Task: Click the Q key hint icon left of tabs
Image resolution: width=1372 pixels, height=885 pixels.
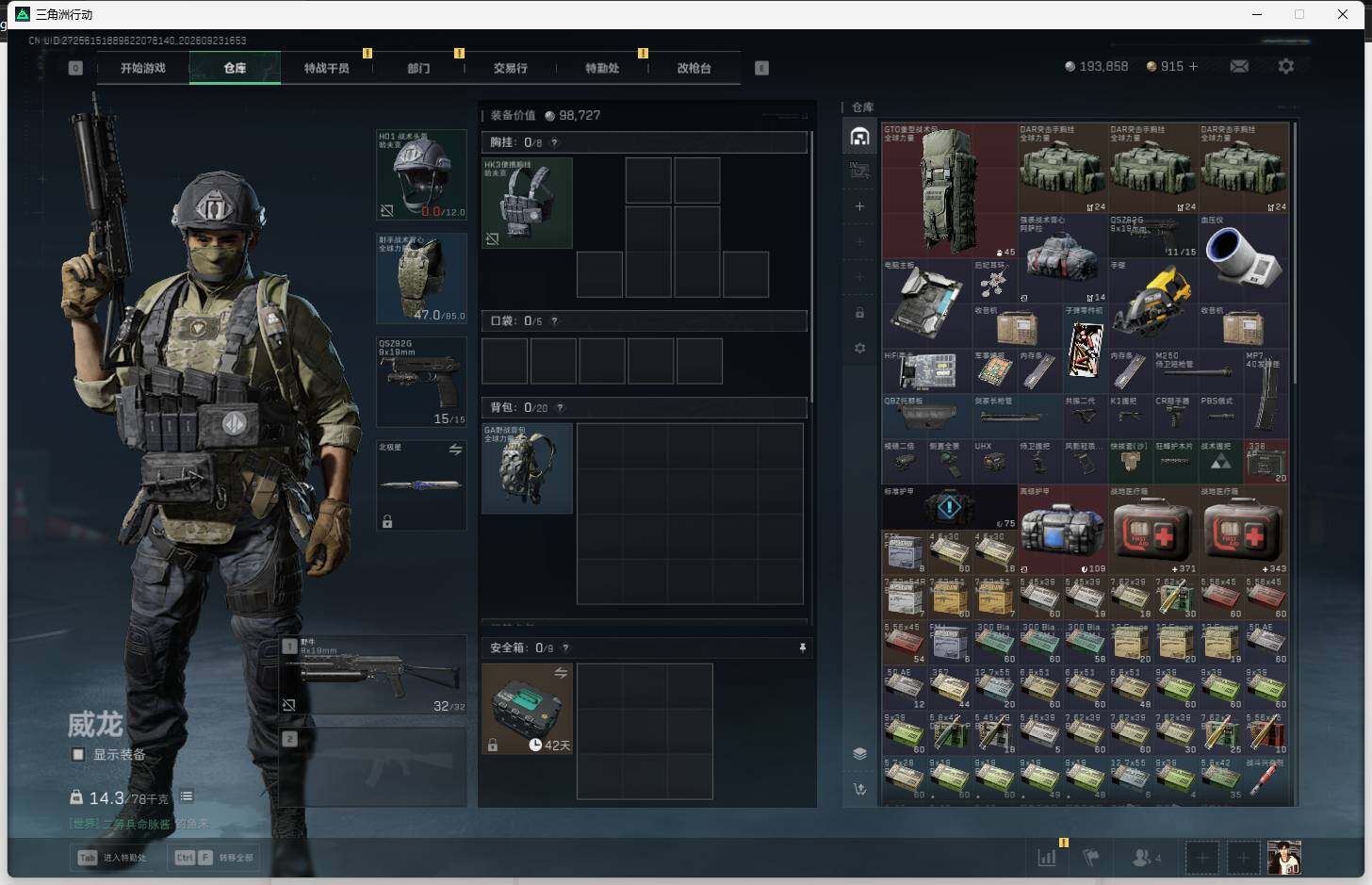Action: click(x=75, y=68)
